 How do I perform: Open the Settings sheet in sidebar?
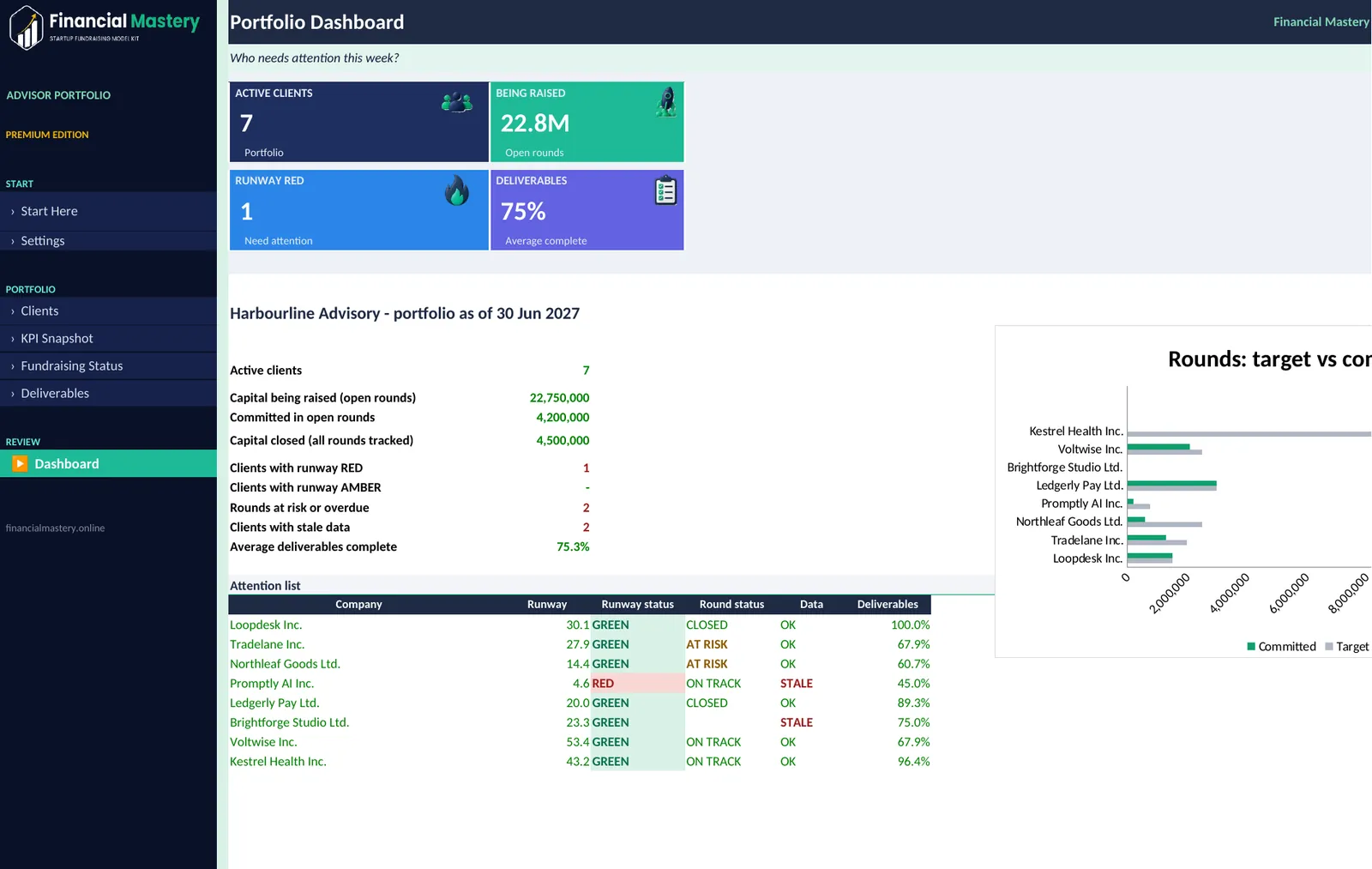tap(108, 241)
